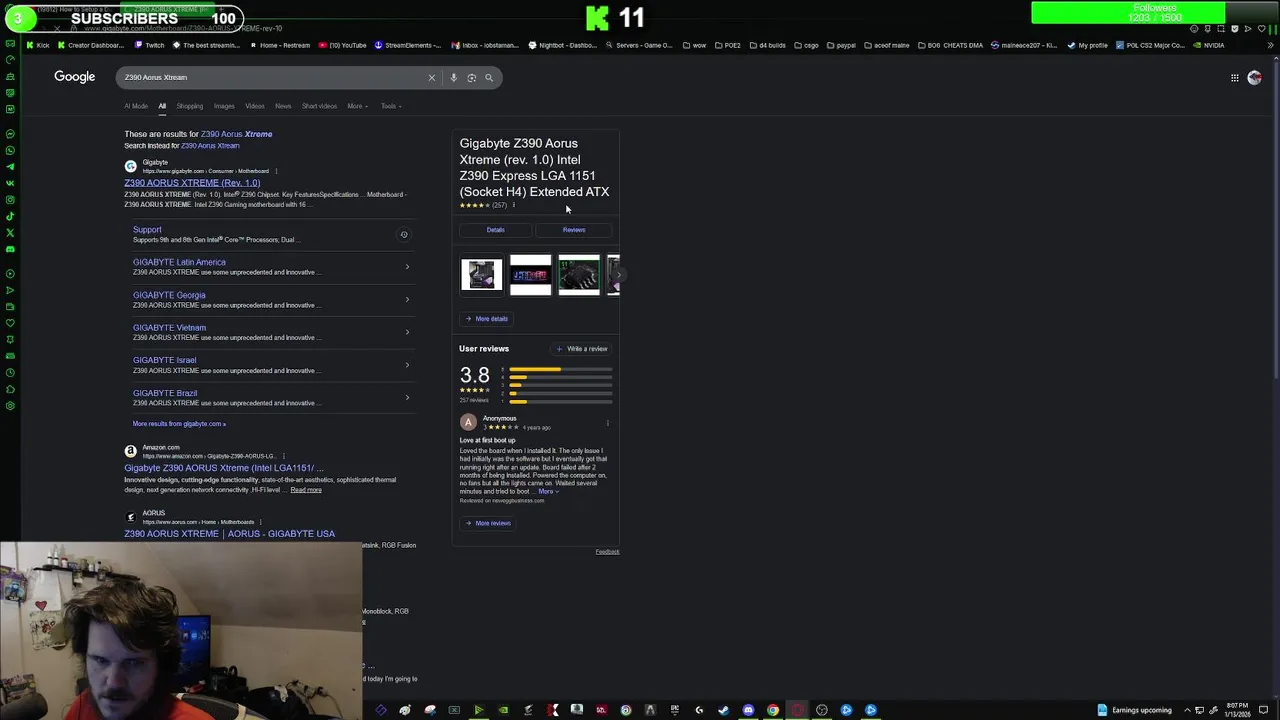Click the Reviews button in product panel

click(x=574, y=230)
